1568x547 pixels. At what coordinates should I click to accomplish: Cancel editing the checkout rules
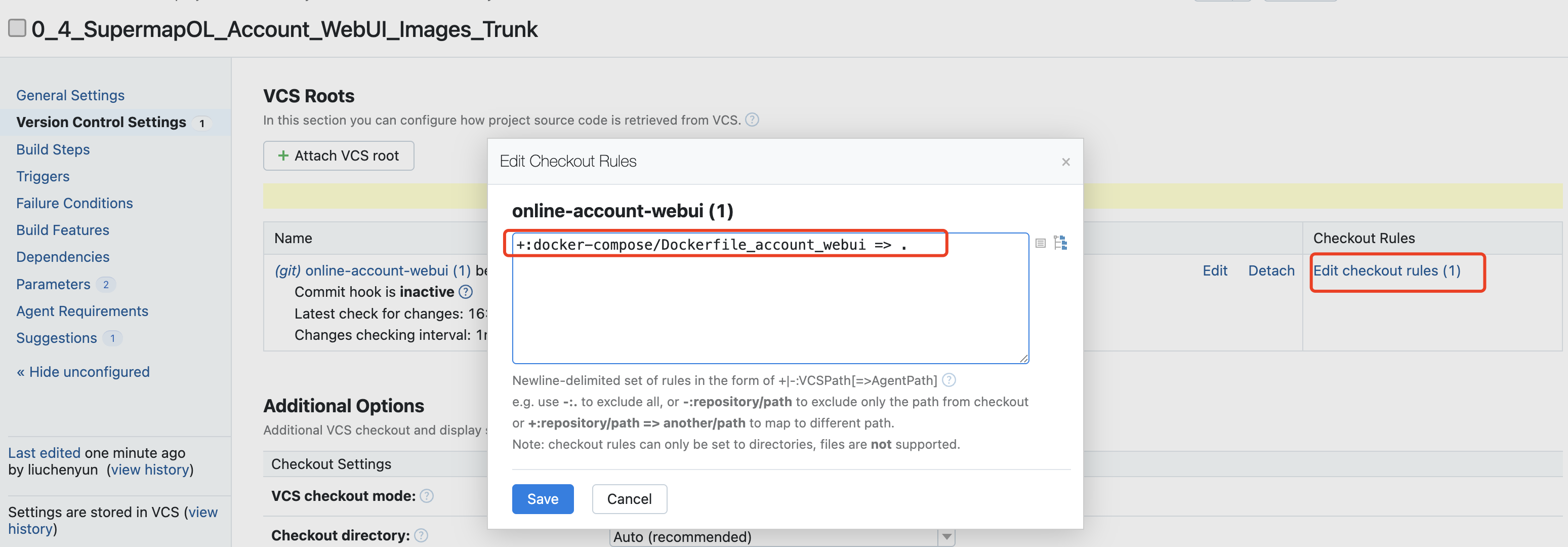[x=629, y=499]
